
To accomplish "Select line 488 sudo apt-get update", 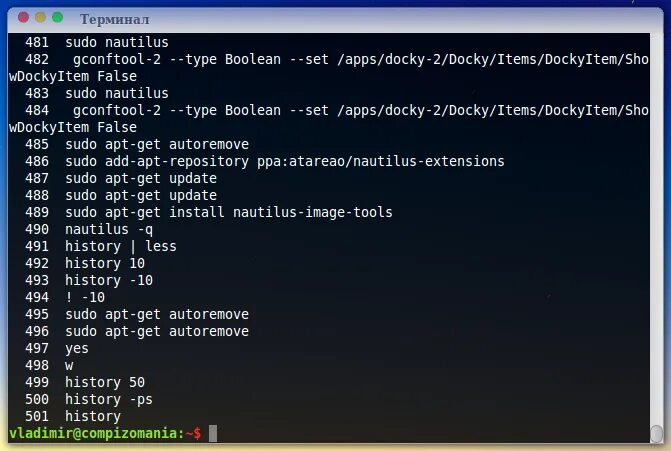I will pyautogui.click(x=121, y=196).
